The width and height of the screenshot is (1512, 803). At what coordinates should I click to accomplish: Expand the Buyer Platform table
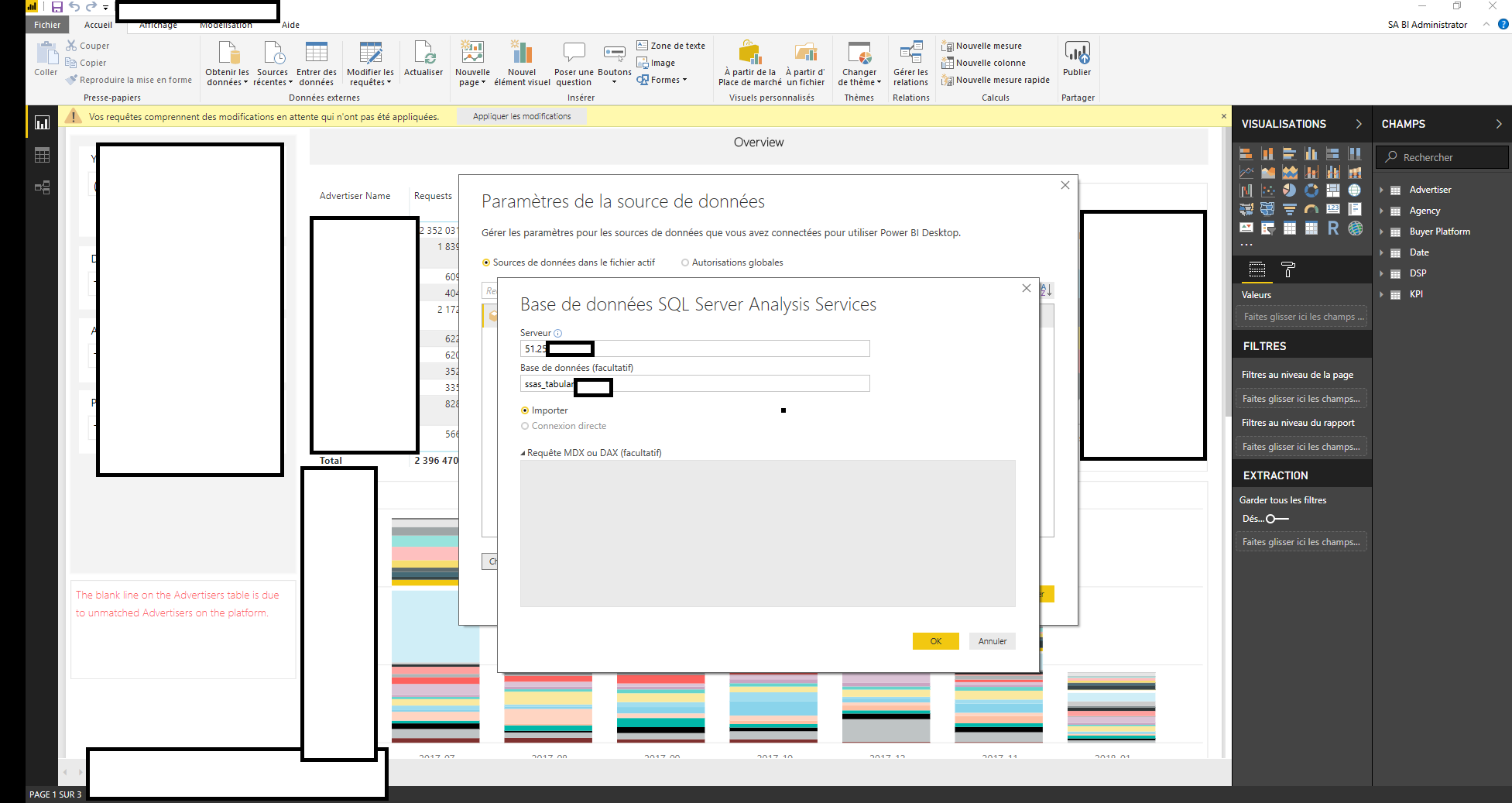[1381, 232]
